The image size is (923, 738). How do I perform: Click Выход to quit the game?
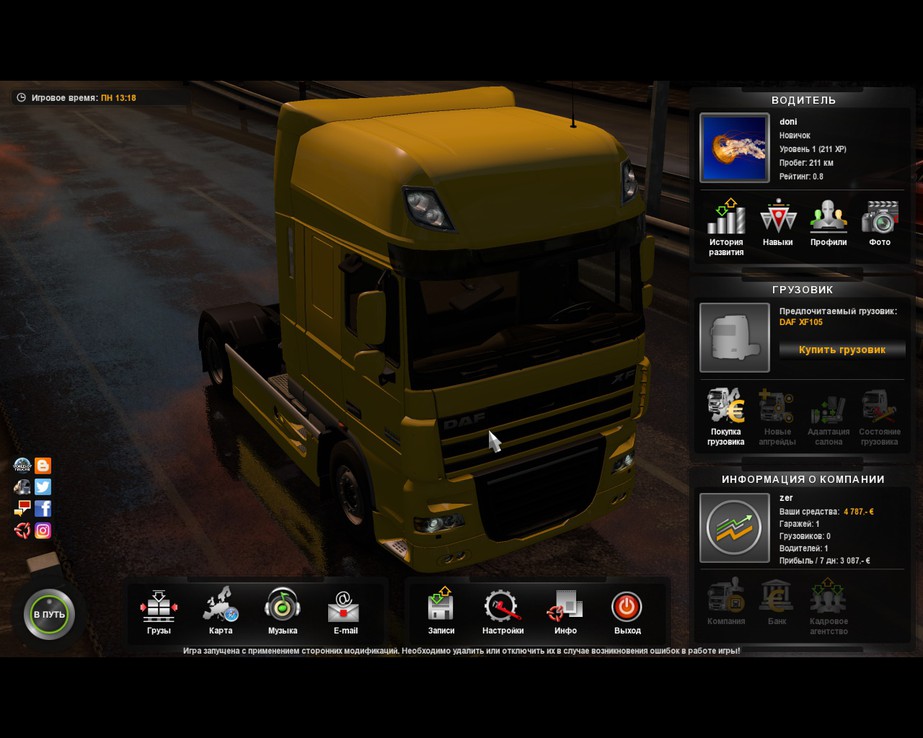pos(627,612)
